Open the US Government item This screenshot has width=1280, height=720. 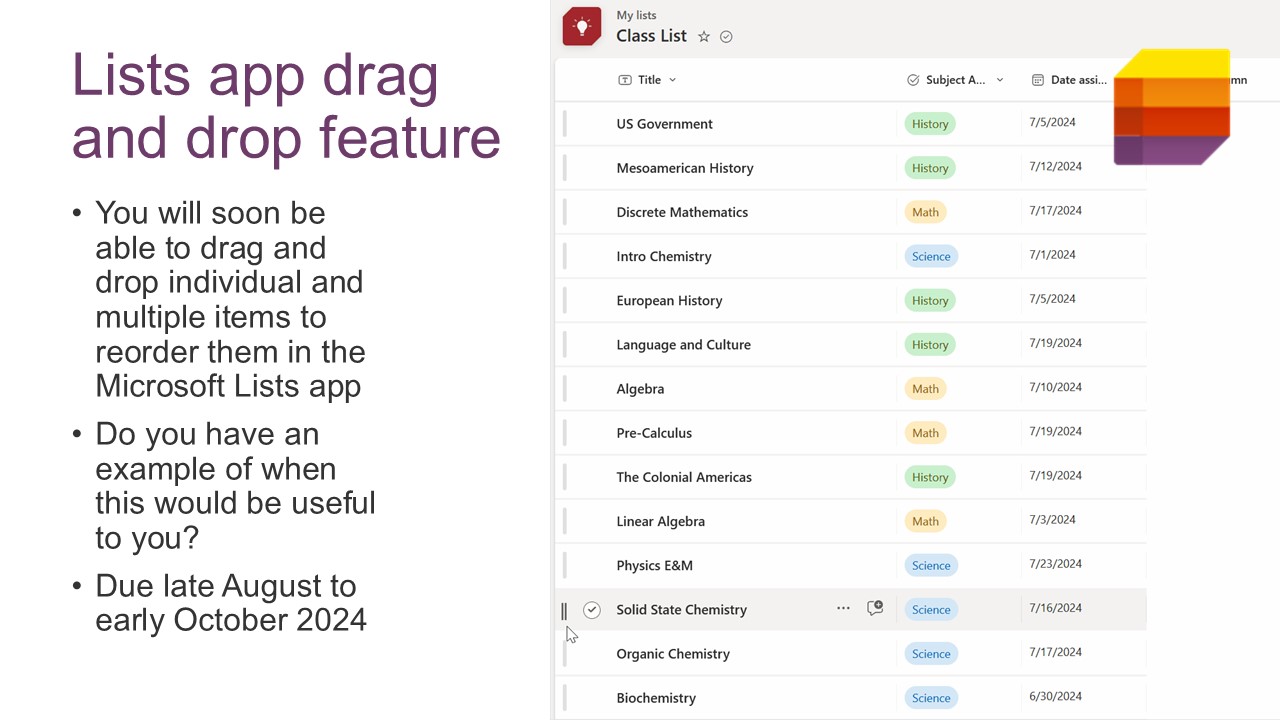click(x=665, y=124)
